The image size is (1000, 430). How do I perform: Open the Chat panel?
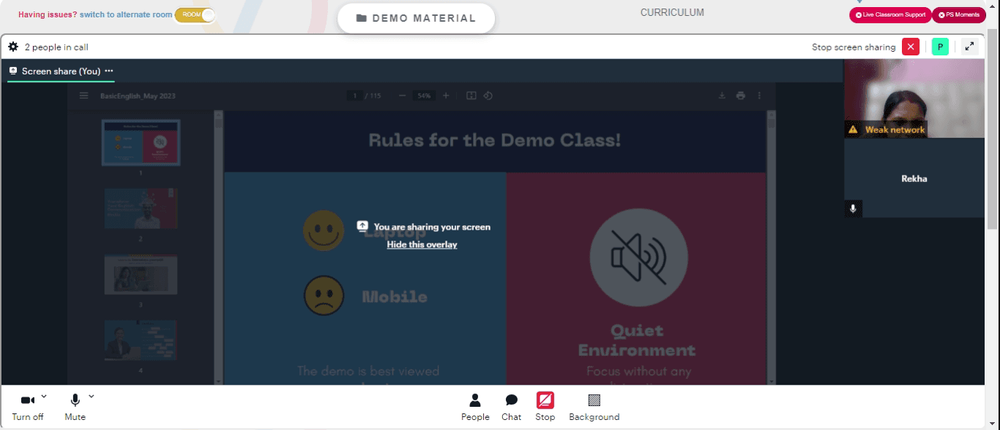(511, 407)
